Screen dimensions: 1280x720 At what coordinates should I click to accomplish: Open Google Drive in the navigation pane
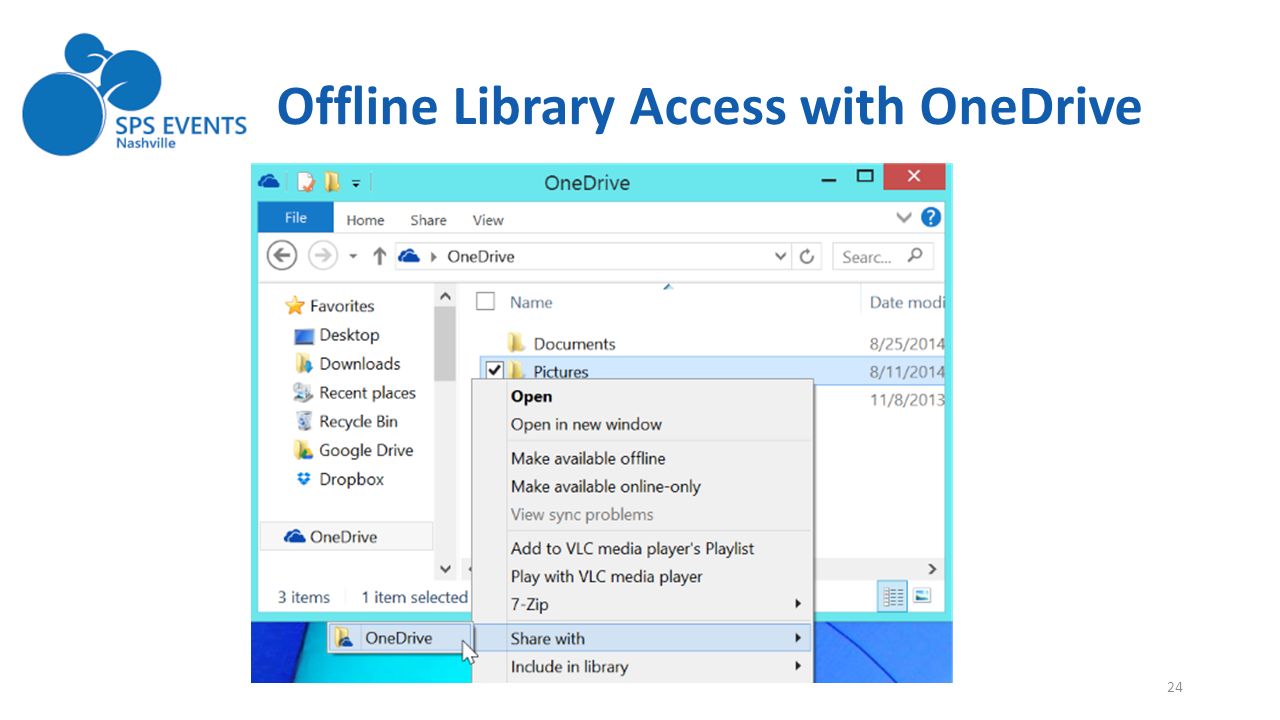(366, 450)
